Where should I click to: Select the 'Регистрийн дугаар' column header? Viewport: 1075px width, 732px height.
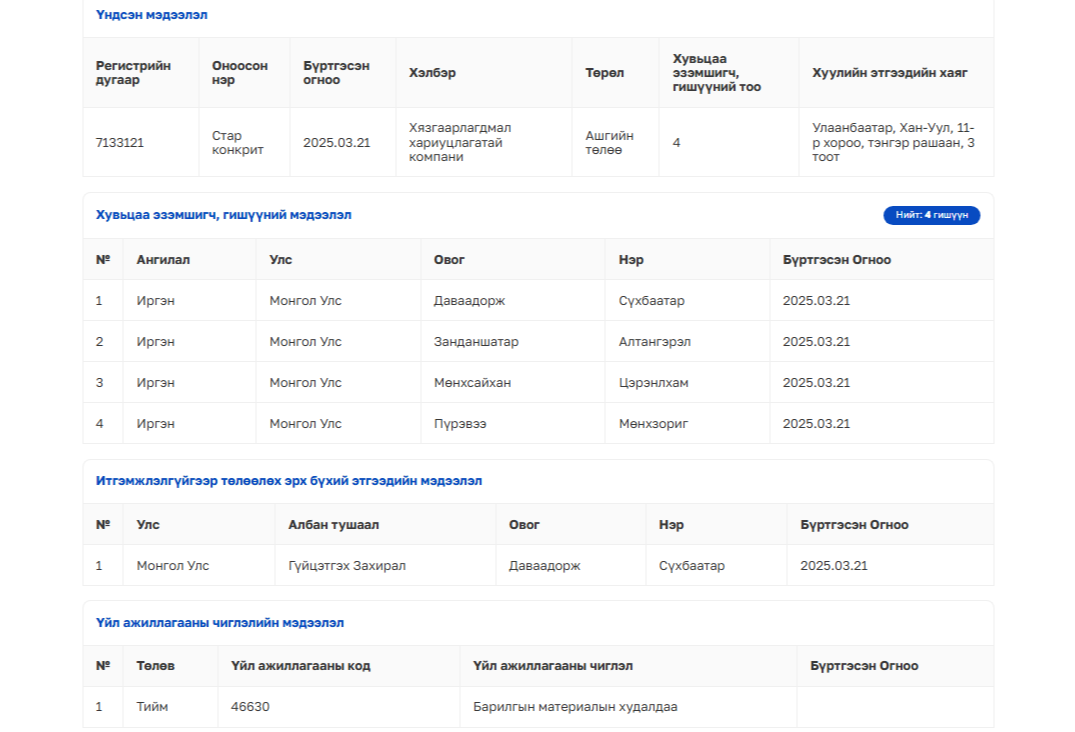pos(133,73)
